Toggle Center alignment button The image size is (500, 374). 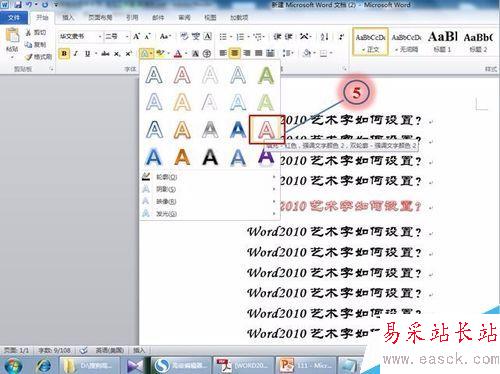click(x=235, y=53)
